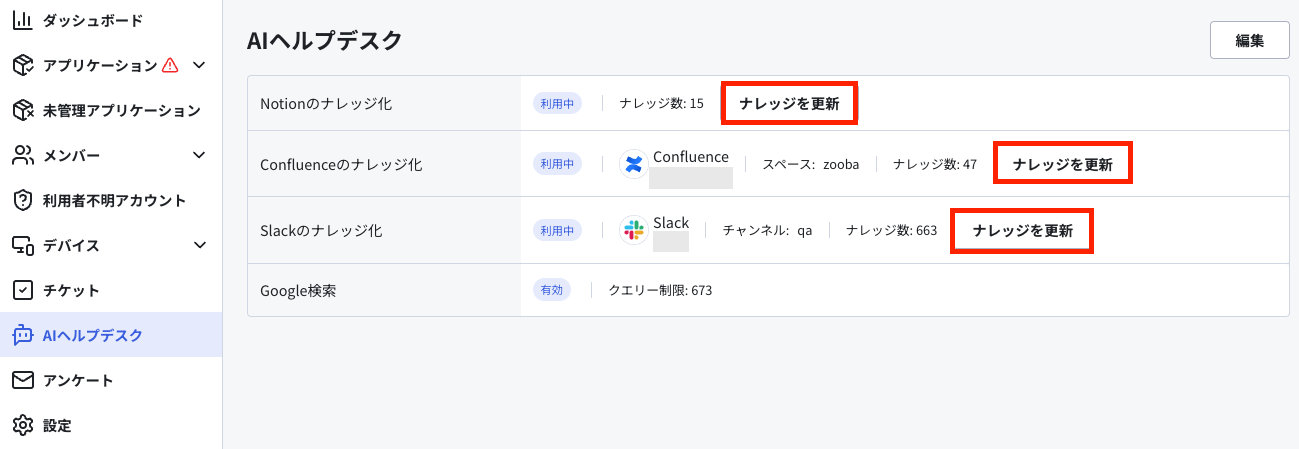Viewport: 1299px width, 449px height.
Task: Click the unmanaged applications box icon
Action: (22, 110)
